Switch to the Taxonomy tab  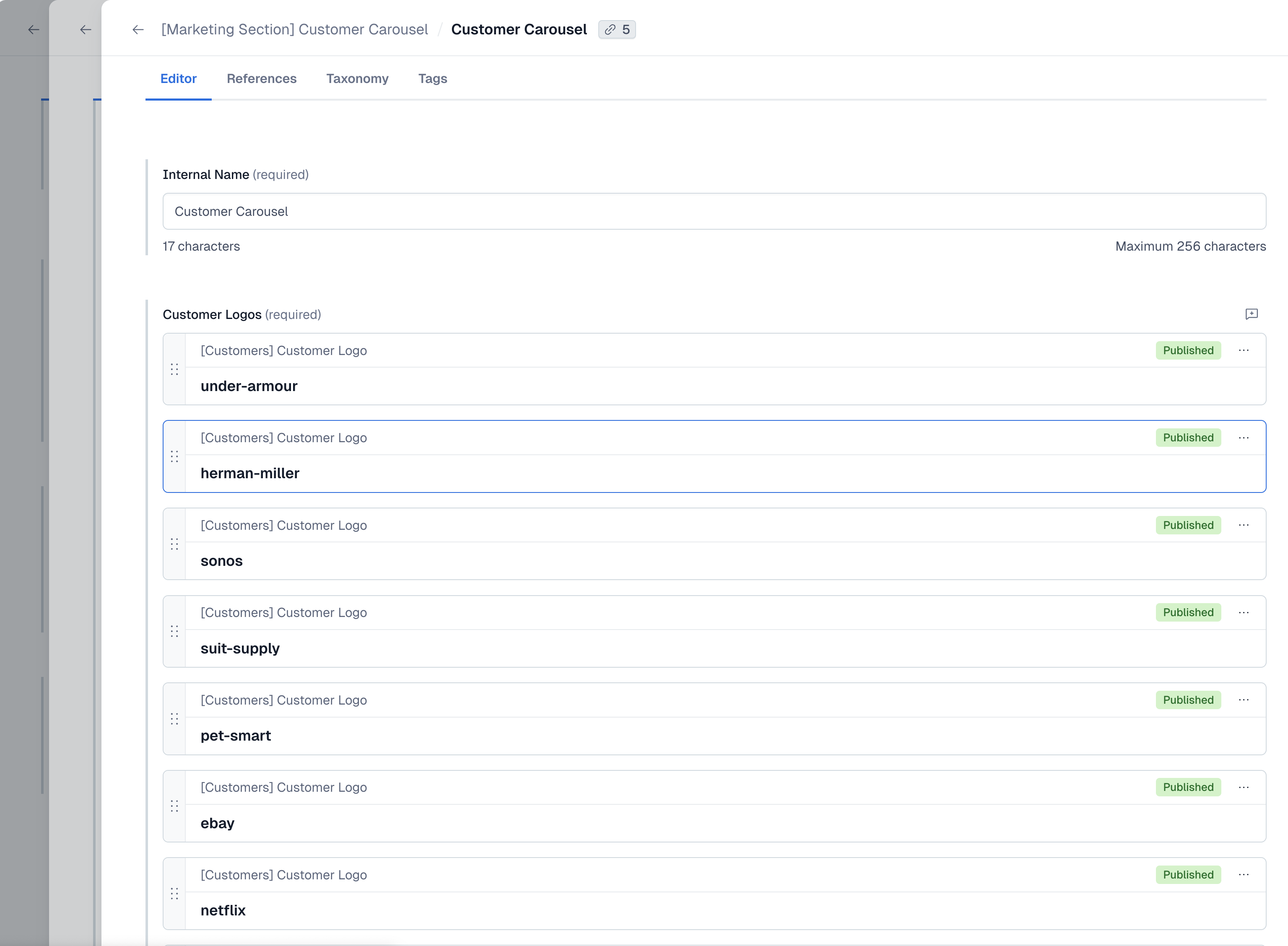click(357, 79)
